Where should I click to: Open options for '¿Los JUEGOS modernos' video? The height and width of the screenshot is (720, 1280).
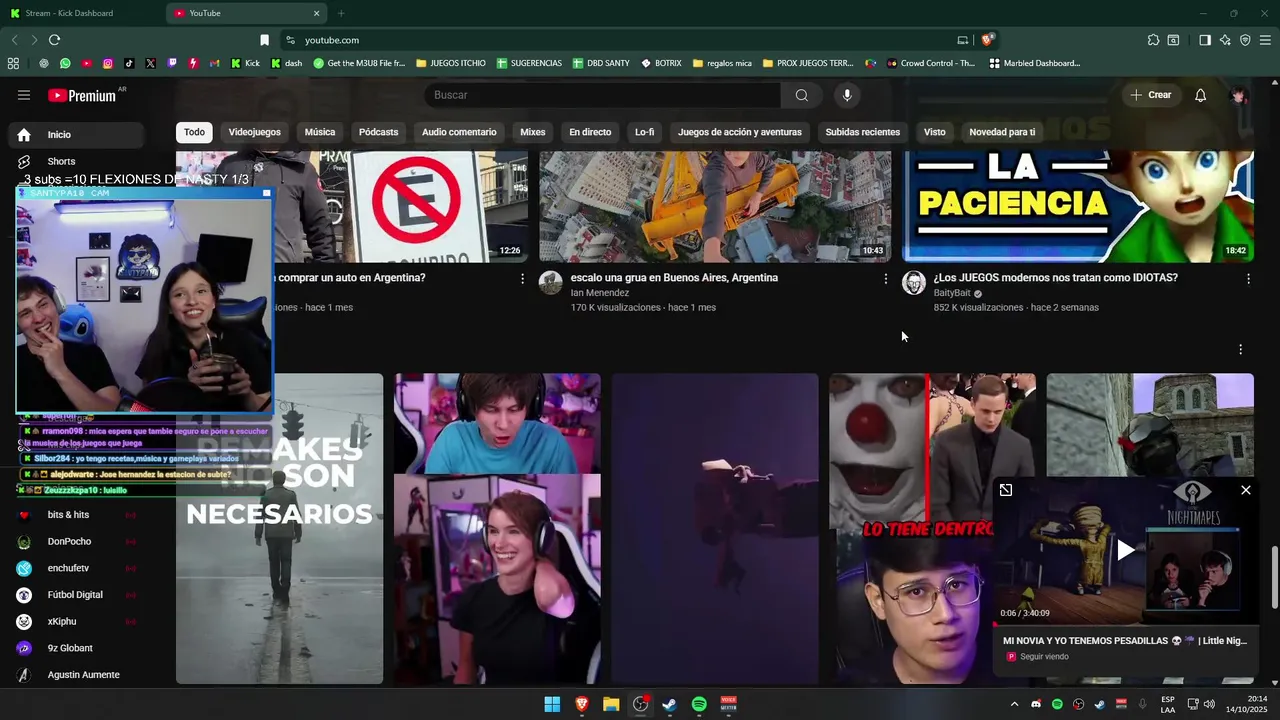coord(1248,279)
